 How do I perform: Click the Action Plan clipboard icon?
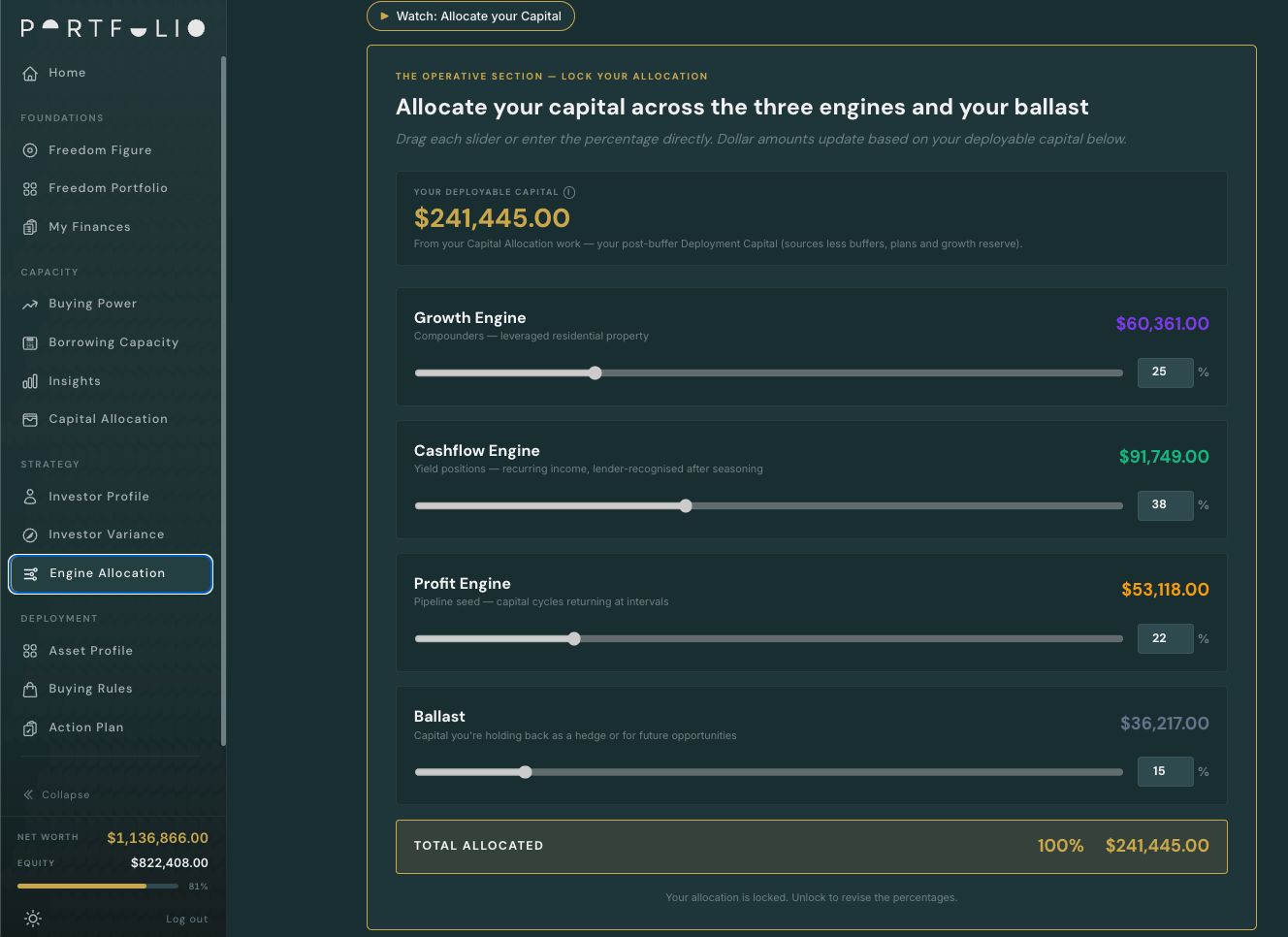click(x=30, y=728)
